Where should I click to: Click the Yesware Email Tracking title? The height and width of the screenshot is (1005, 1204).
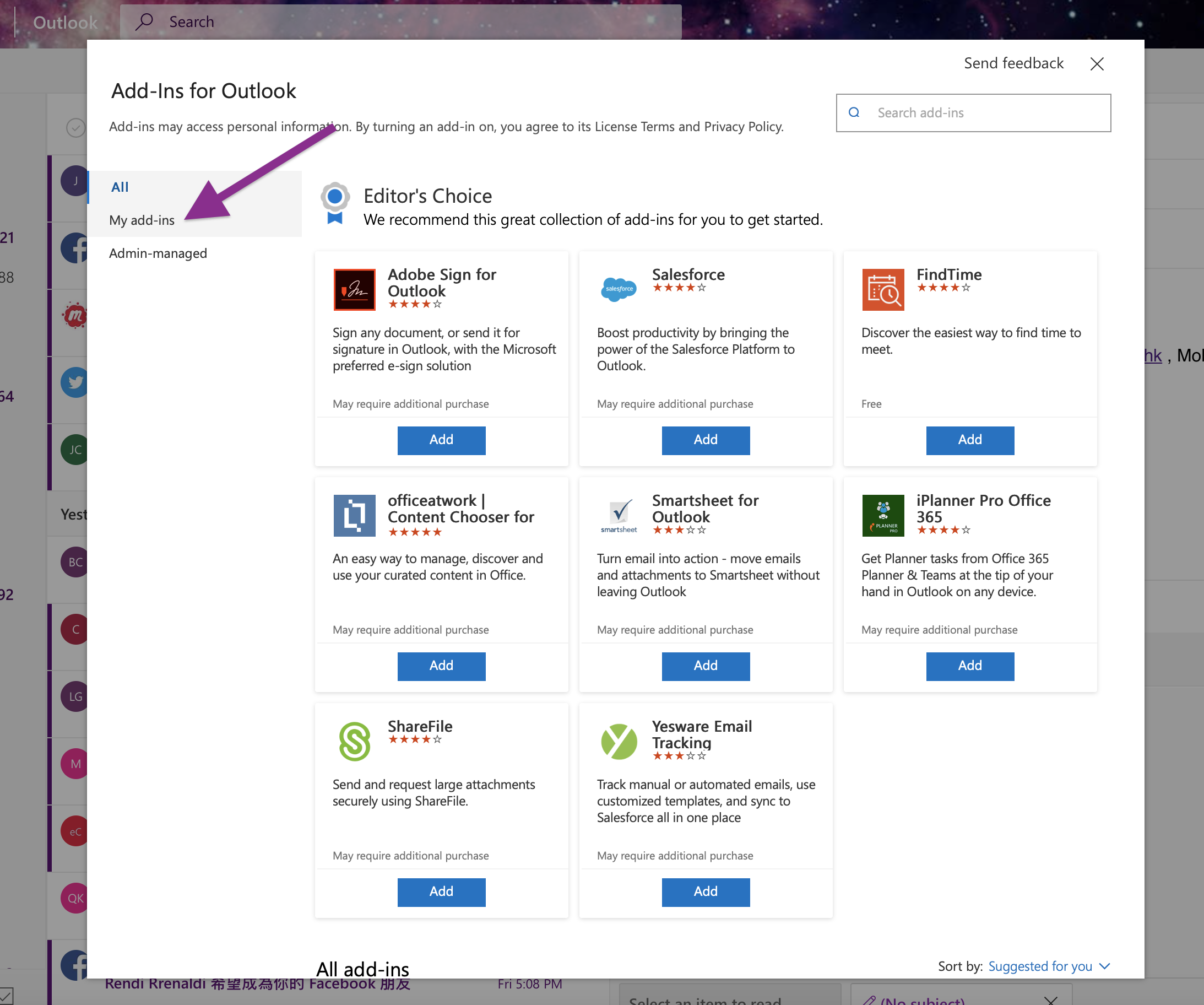(x=701, y=735)
